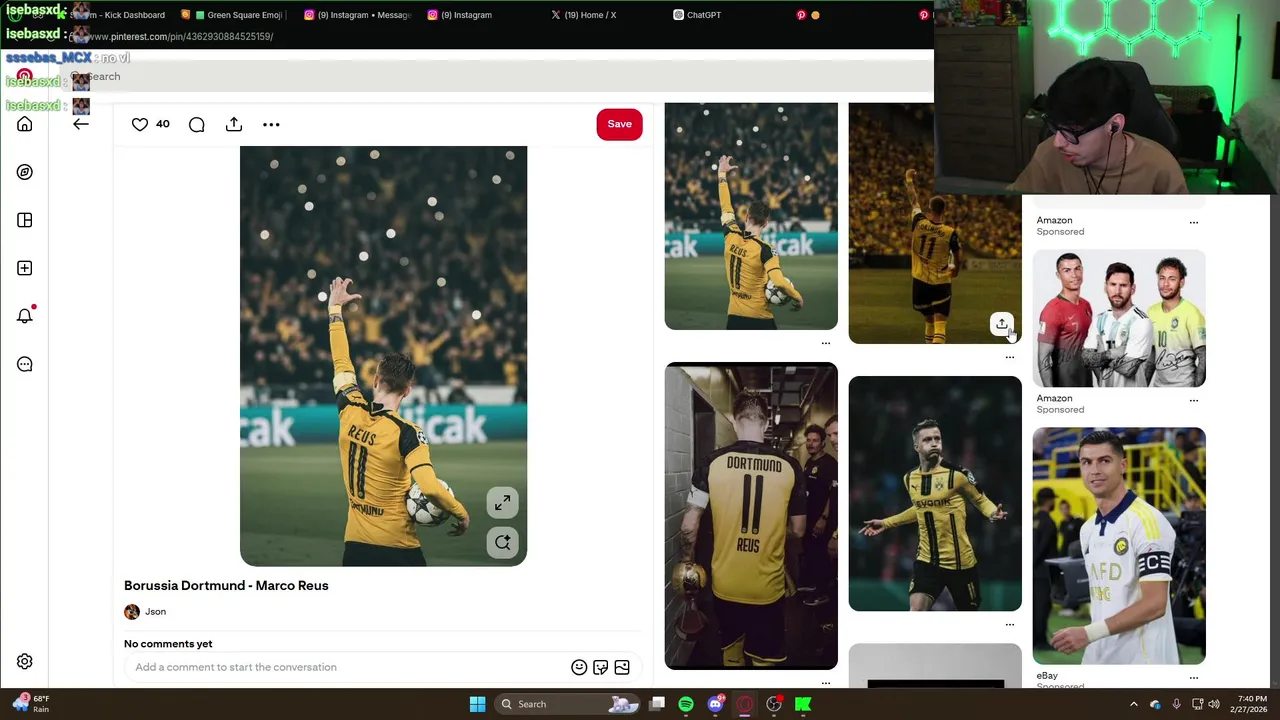The height and width of the screenshot is (720, 1280).
Task: Open more options under Reus holding ball pin
Action: [x=826, y=343]
